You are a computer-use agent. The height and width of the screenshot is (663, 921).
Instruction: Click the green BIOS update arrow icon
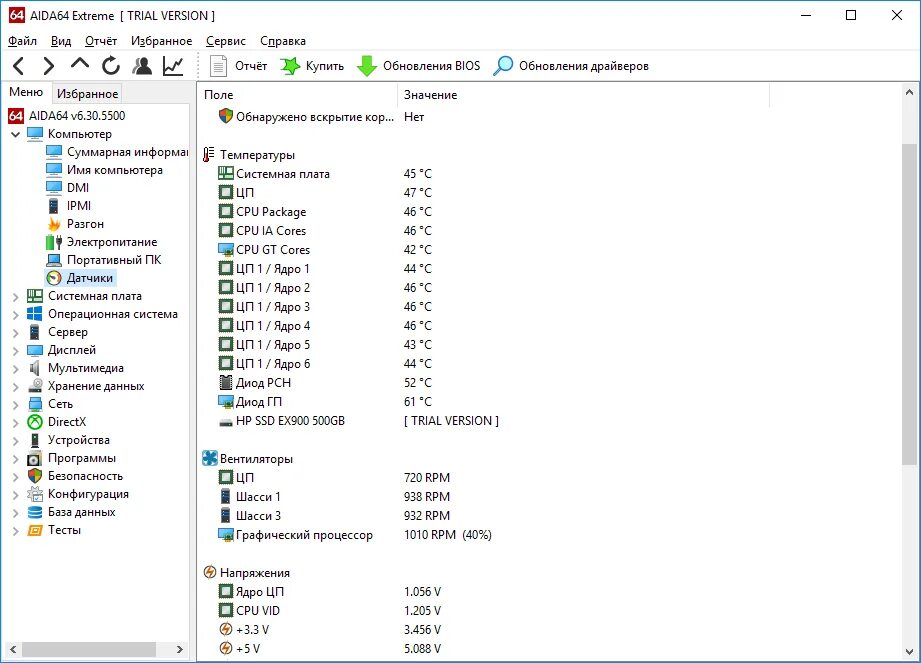pyautogui.click(x=367, y=66)
